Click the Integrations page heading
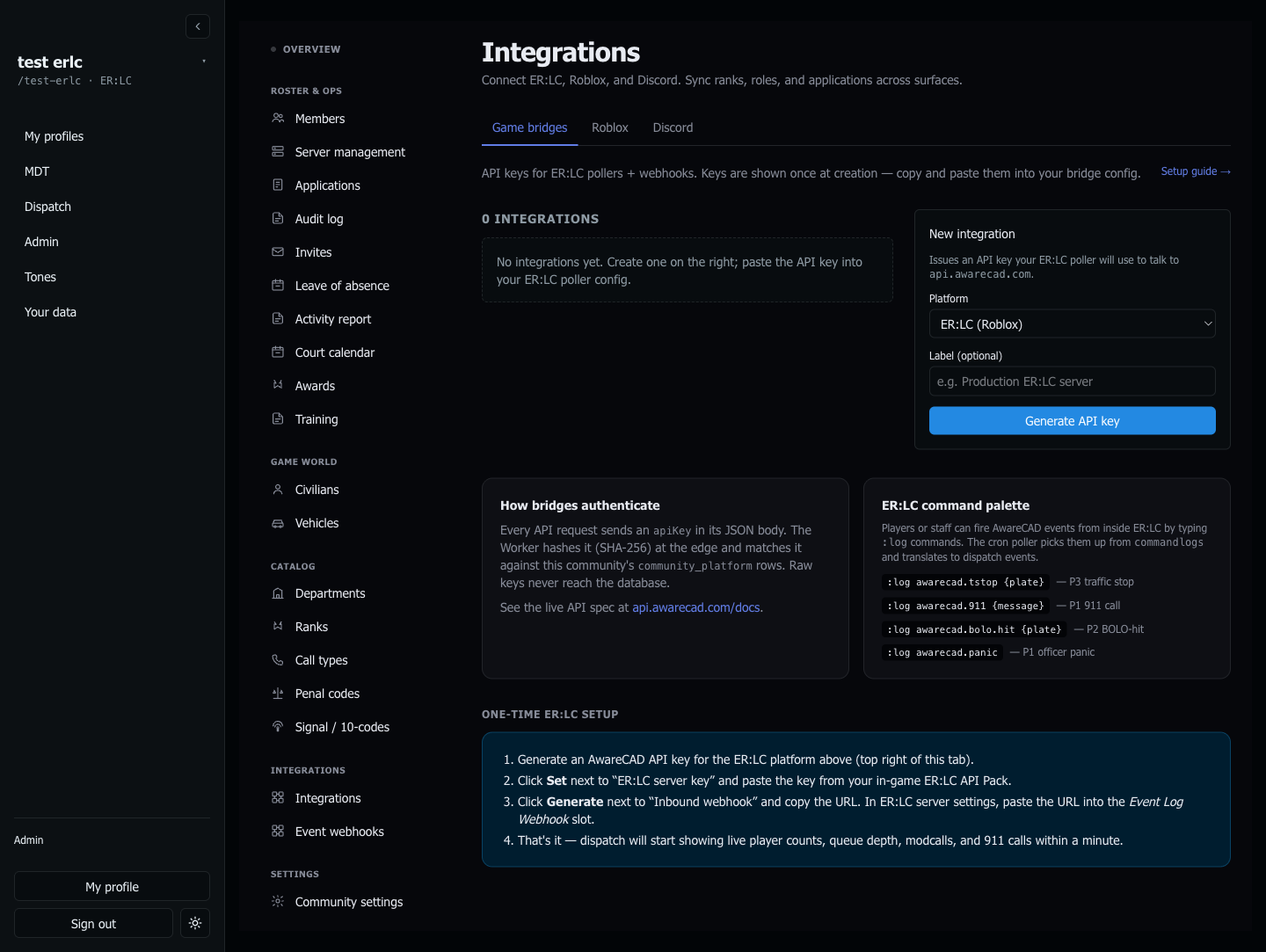This screenshot has height=952, width=1266. tap(561, 52)
